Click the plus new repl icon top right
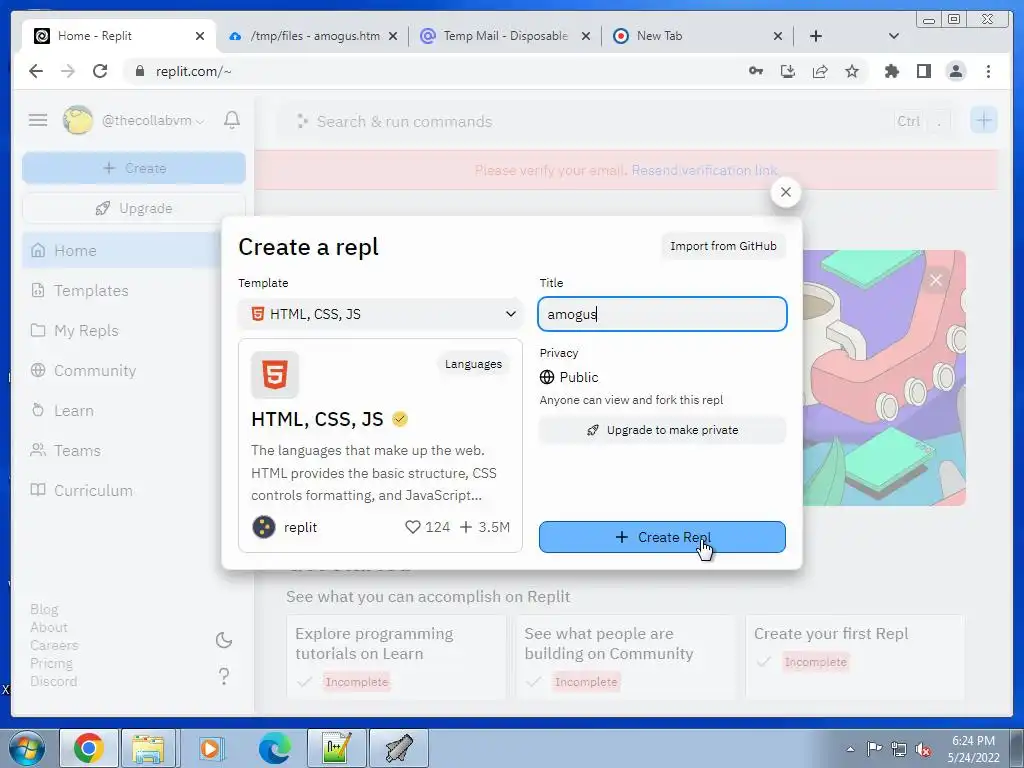1024x768 pixels. [x=984, y=120]
